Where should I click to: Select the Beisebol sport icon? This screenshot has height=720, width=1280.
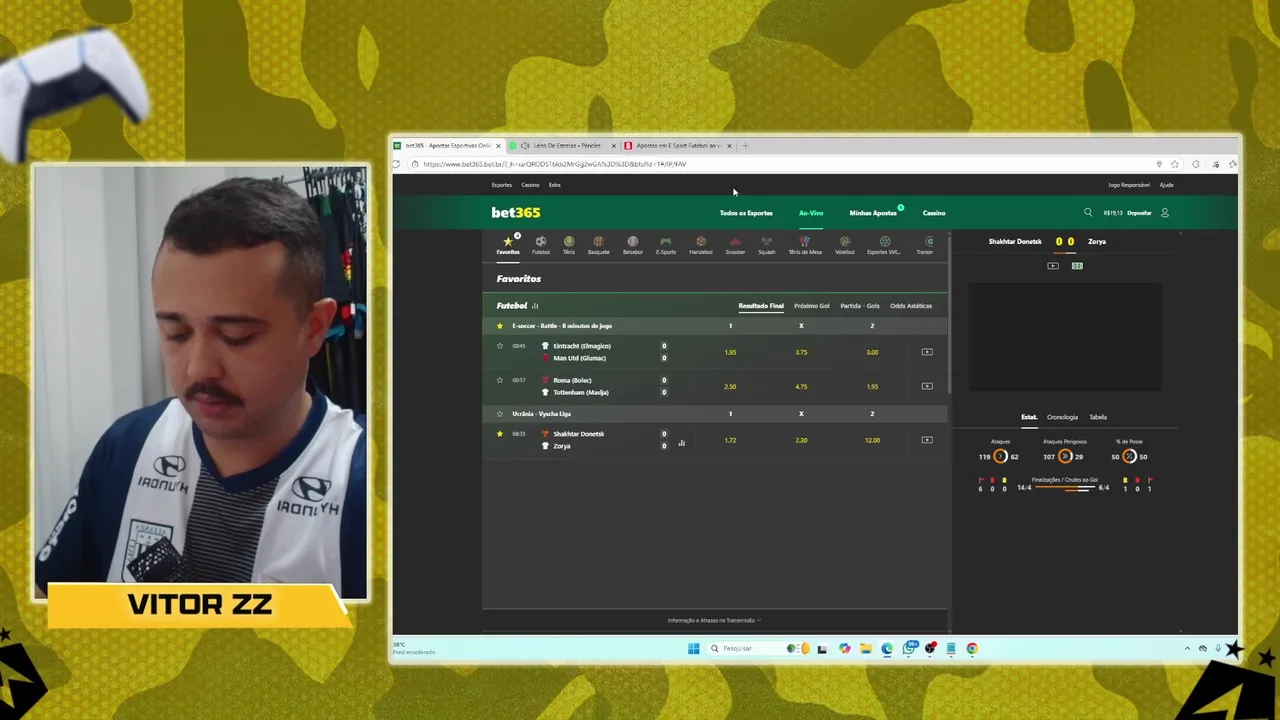632,245
